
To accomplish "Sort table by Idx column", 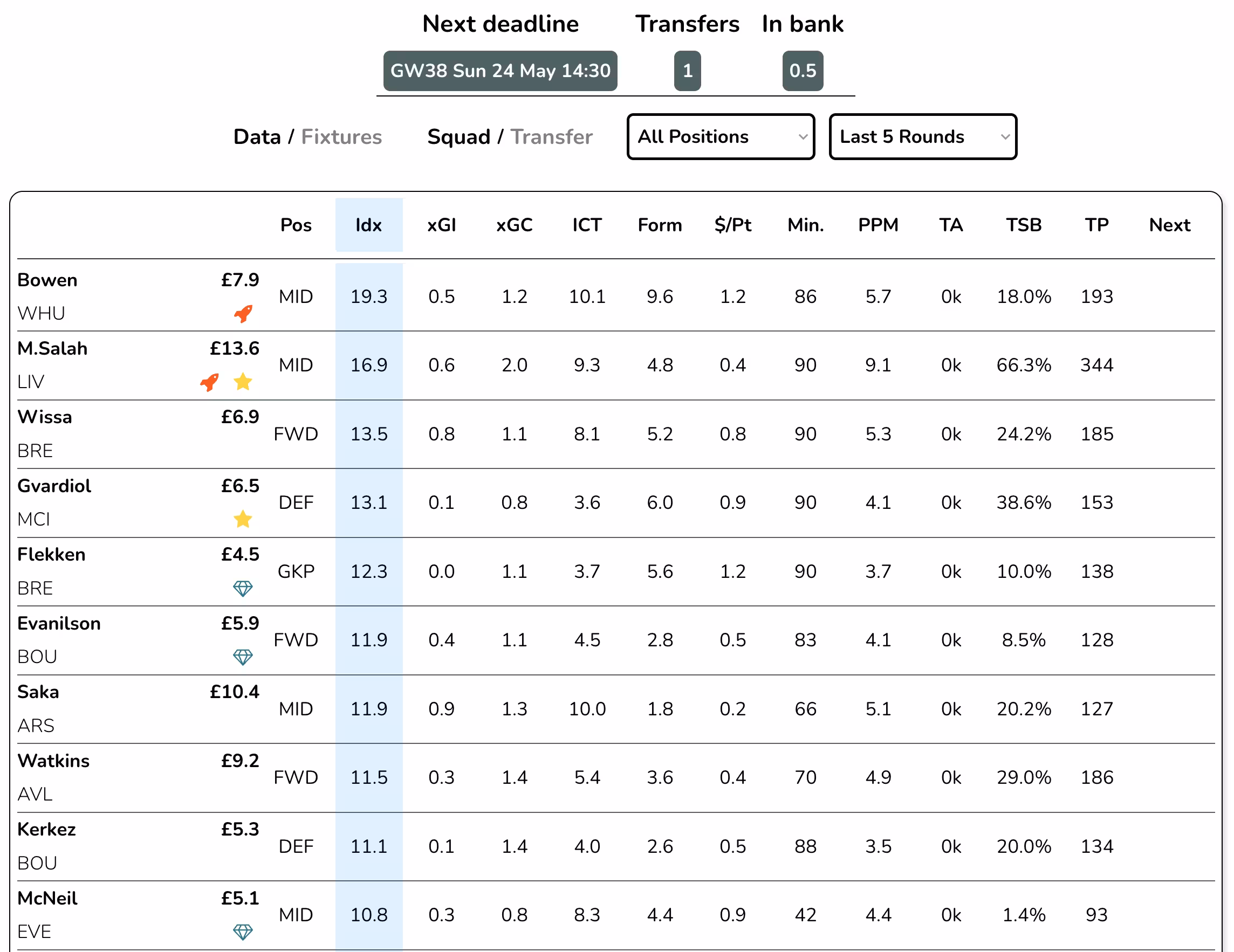I will click(369, 225).
